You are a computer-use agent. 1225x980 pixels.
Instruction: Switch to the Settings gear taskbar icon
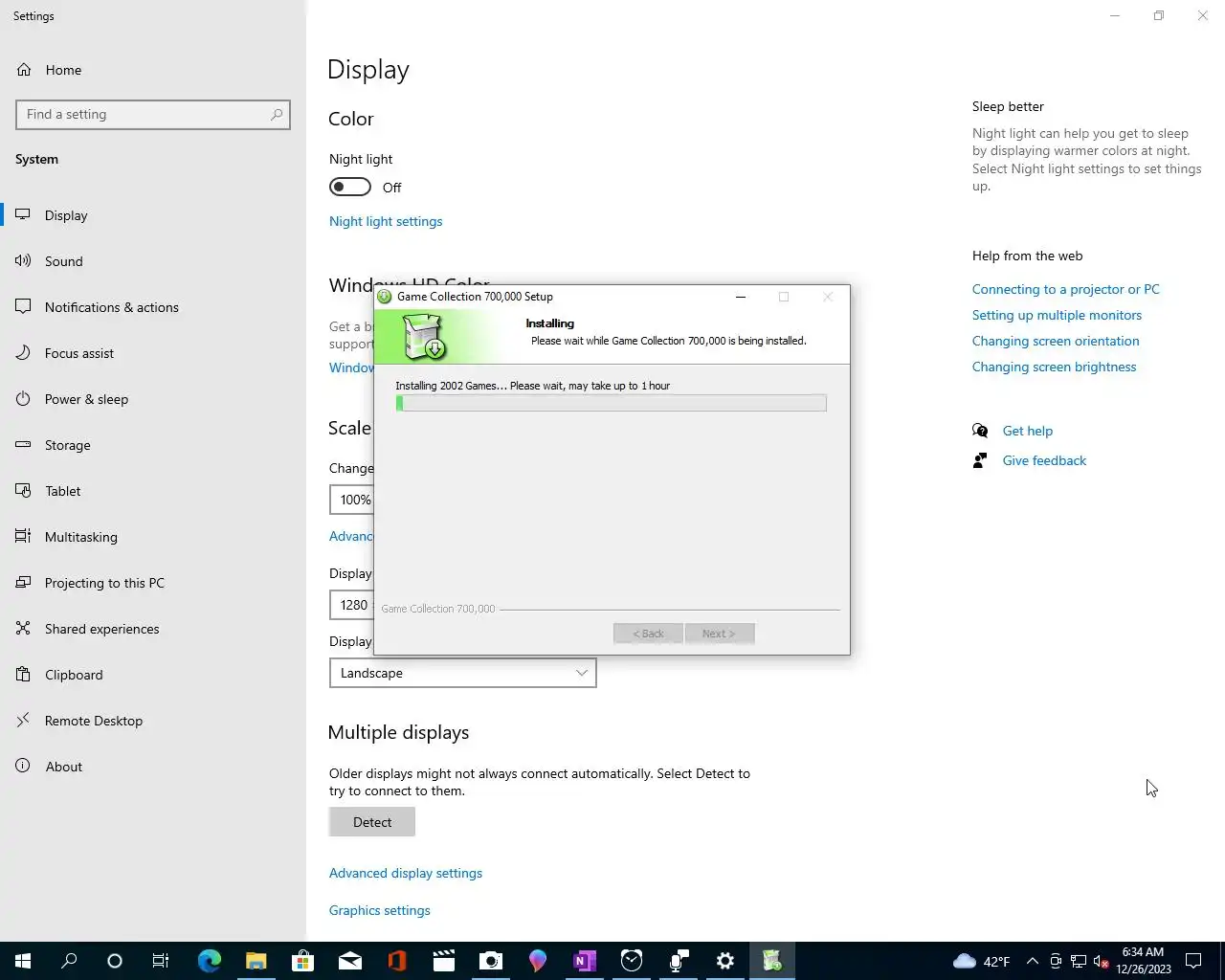click(724, 961)
